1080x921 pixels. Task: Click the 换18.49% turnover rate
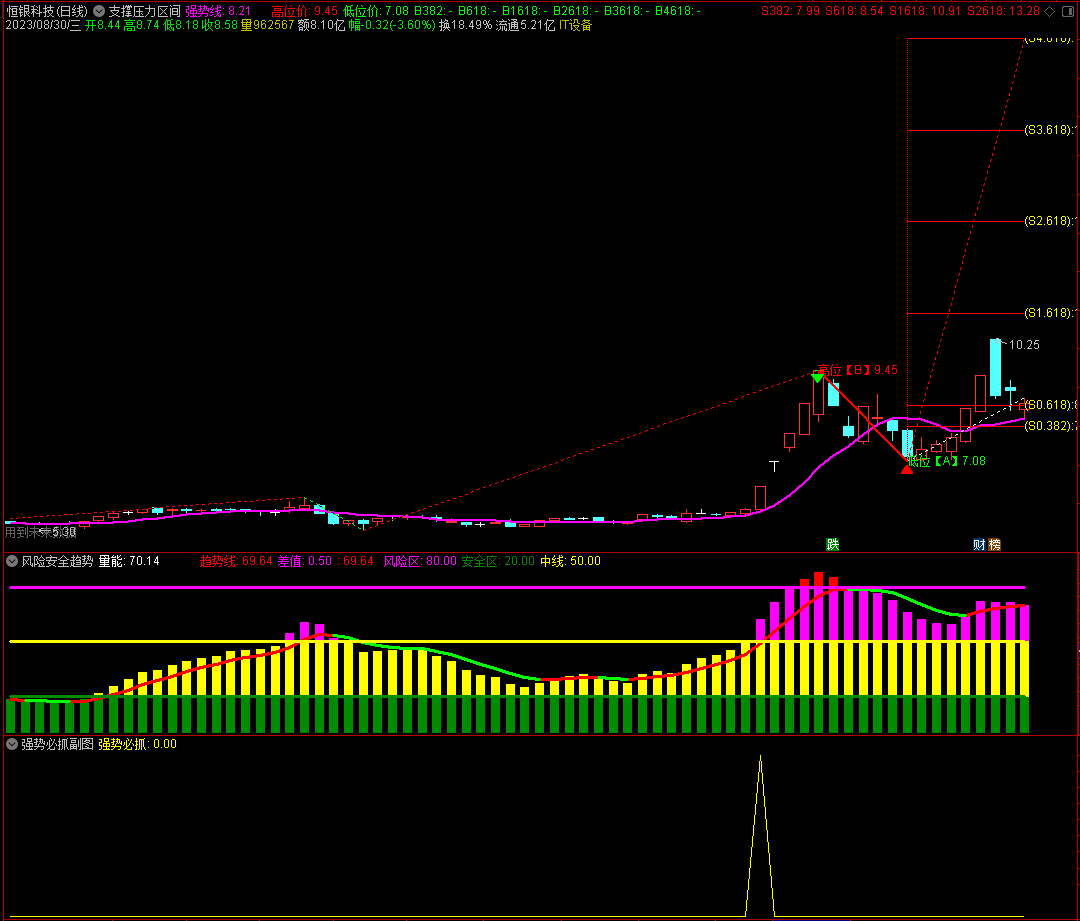466,25
